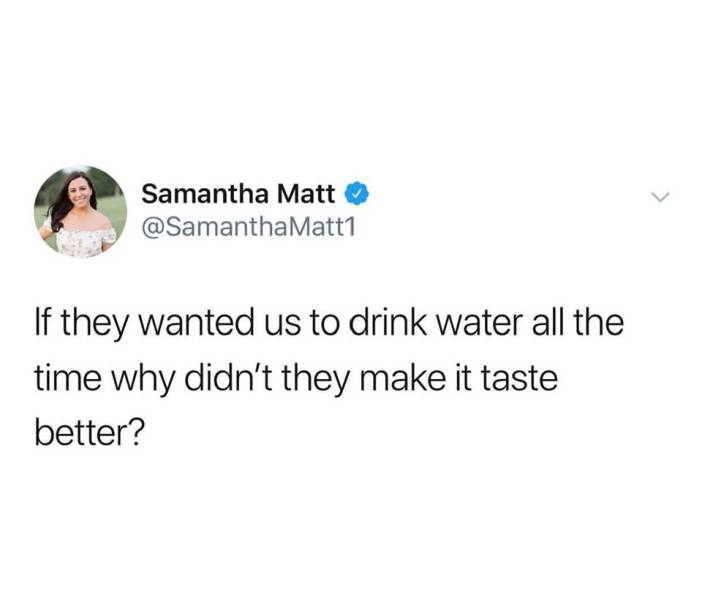Click "Samantha" in the bold display name
Screen dimensions: 702x600
click(x=205, y=193)
